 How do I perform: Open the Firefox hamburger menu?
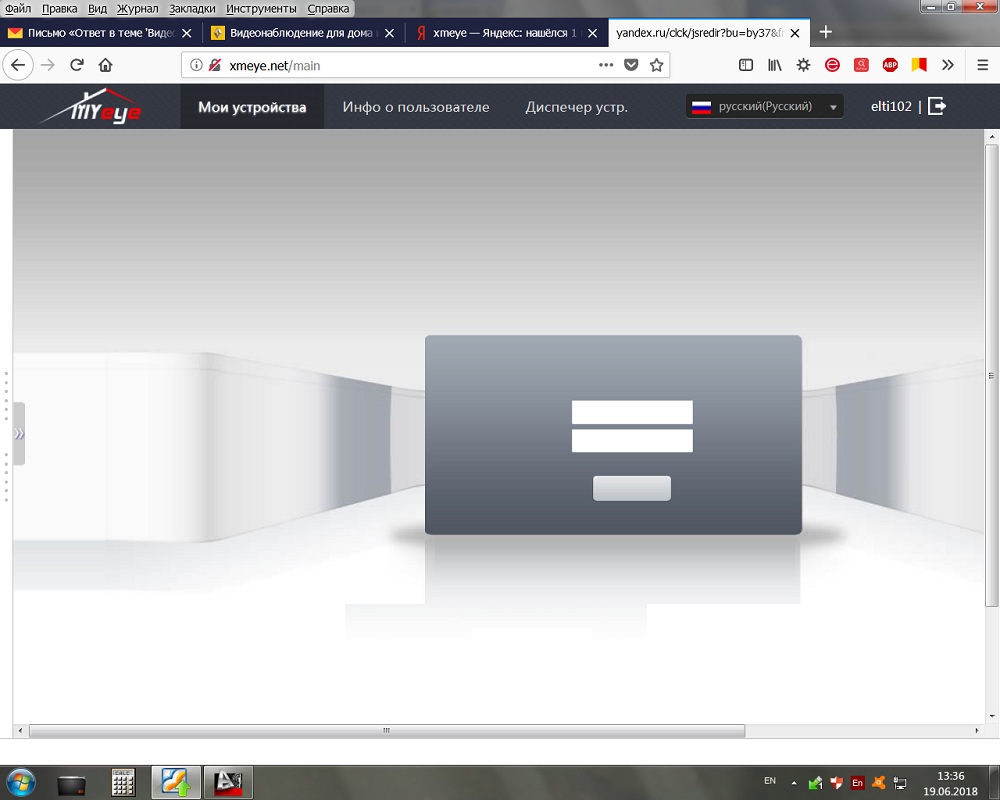pyautogui.click(x=982, y=65)
